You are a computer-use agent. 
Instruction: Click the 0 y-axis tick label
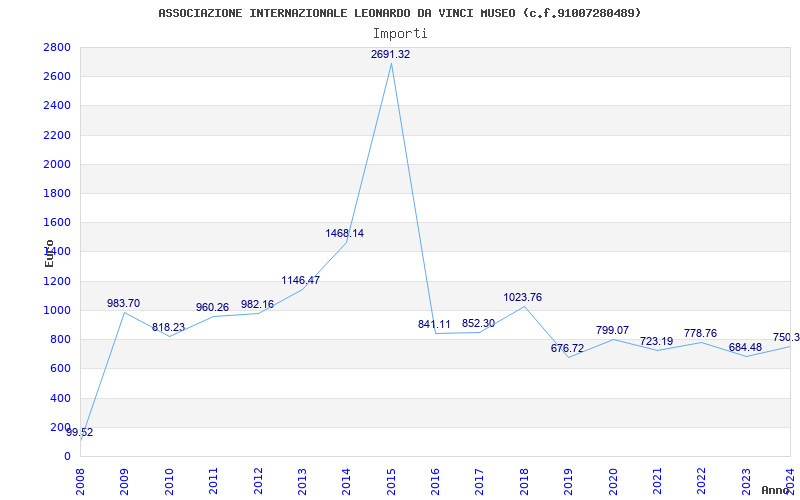pyautogui.click(x=67, y=456)
